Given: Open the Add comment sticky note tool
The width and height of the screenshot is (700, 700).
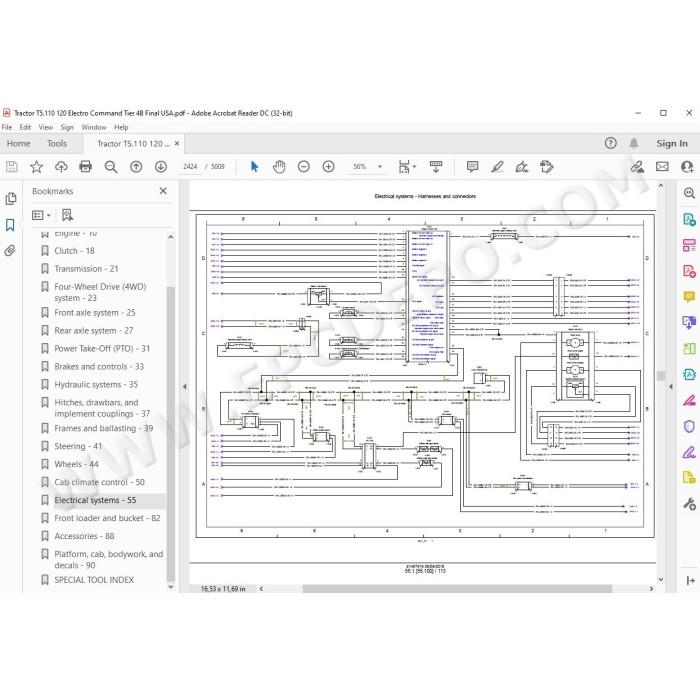Looking at the screenshot, I should tap(472, 167).
